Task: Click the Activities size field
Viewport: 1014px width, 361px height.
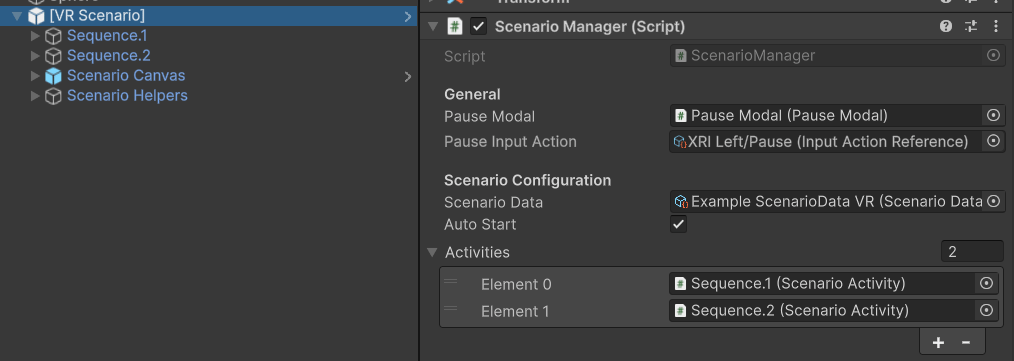Action: (972, 252)
